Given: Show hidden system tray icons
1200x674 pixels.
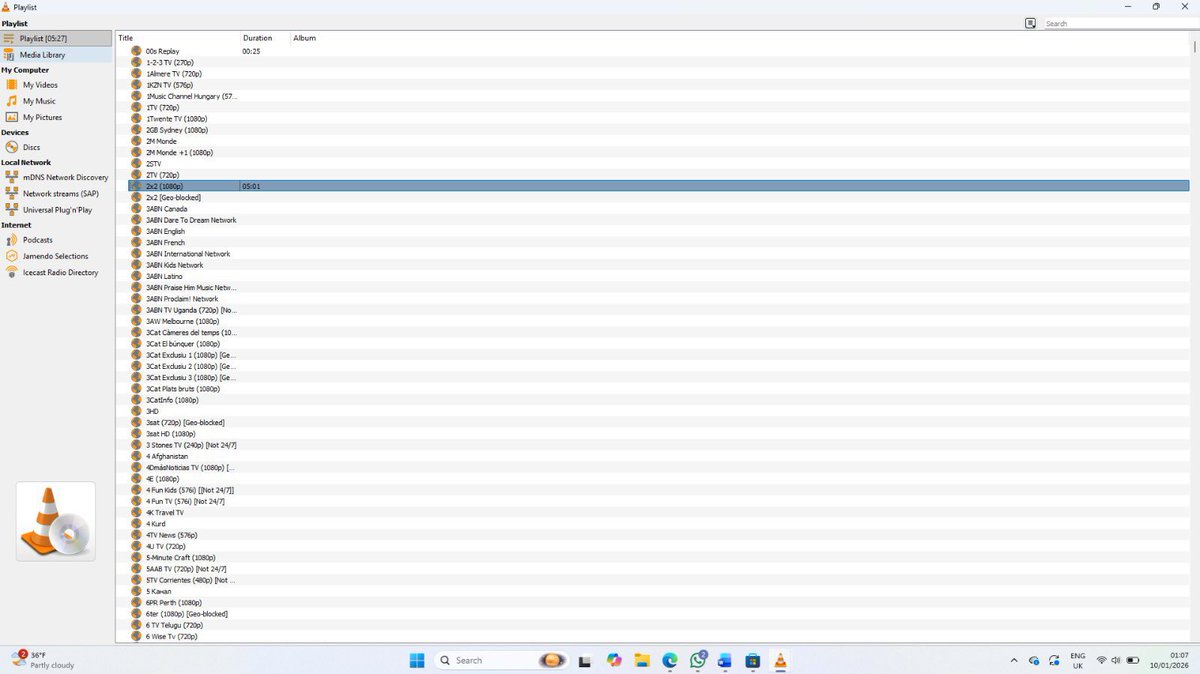Looking at the screenshot, I should pos(1014,660).
